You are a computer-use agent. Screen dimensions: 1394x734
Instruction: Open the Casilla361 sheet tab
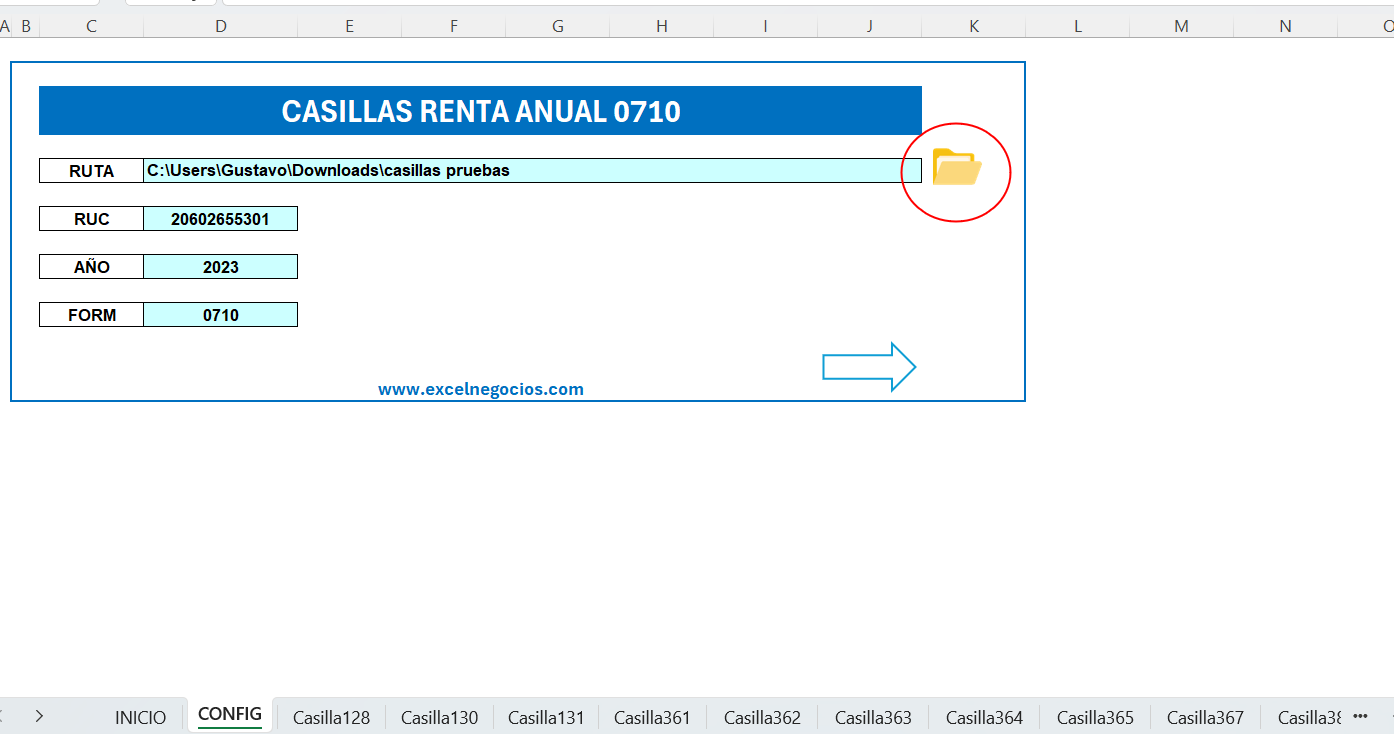652,717
